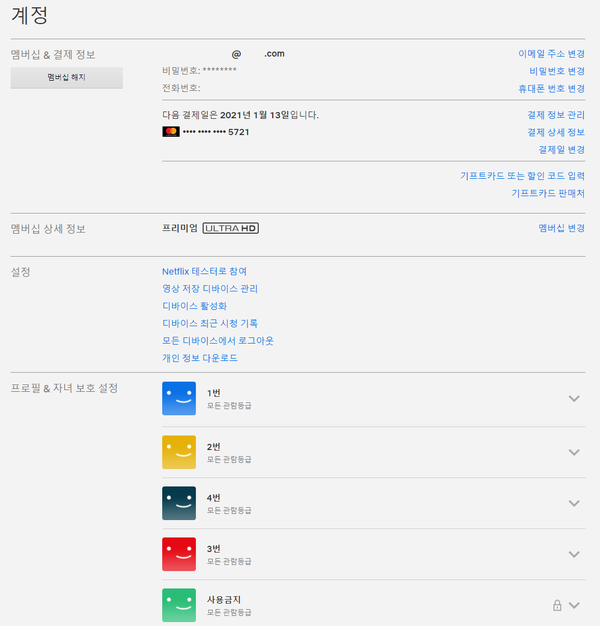Image resolution: width=600 pixels, height=626 pixels.
Task: Expand the 2번 profile chevron
Action: tap(574, 452)
